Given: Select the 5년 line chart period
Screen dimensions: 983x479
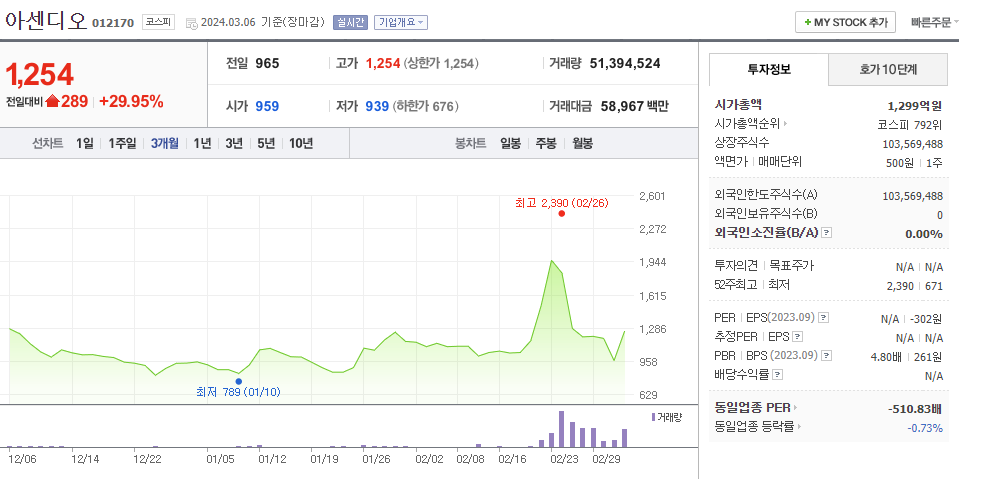Looking at the screenshot, I should [x=266, y=143].
